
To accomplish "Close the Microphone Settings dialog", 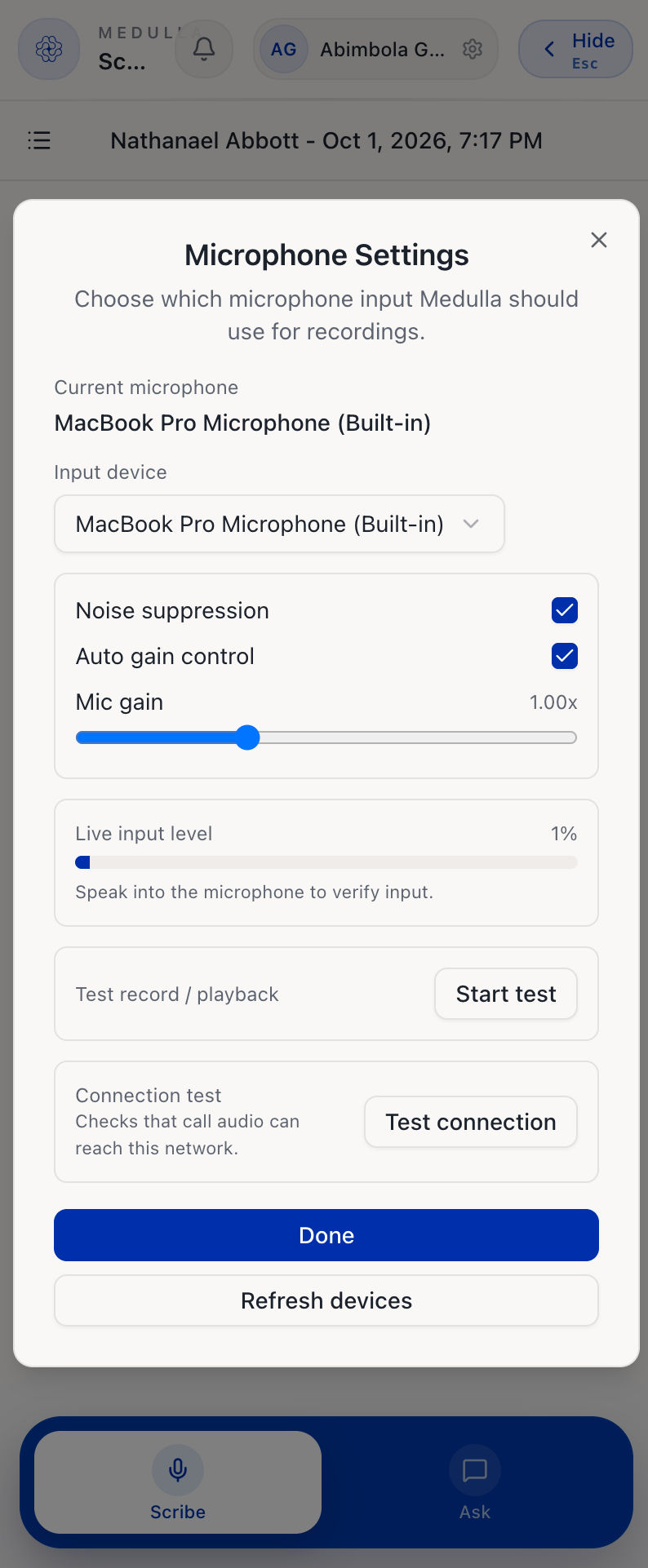I will click(x=599, y=240).
